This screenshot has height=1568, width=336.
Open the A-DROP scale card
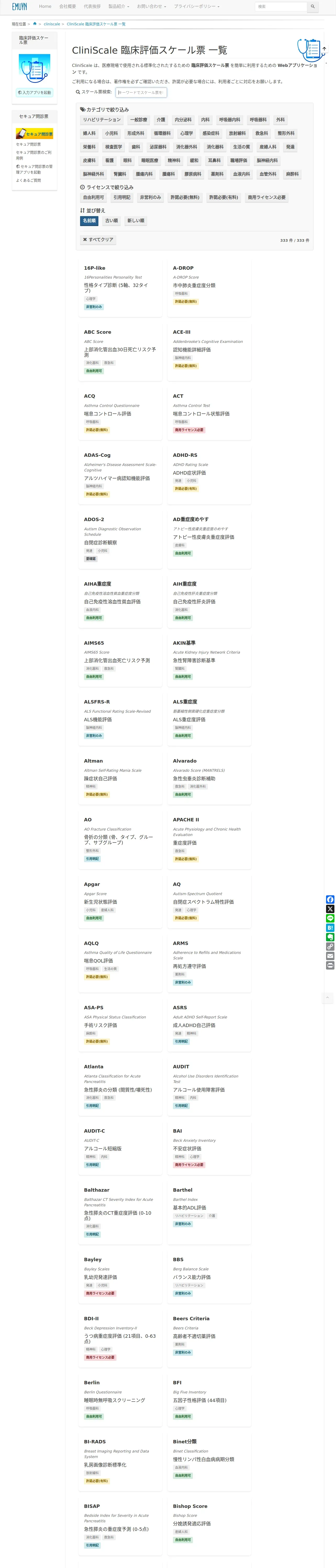(x=209, y=287)
